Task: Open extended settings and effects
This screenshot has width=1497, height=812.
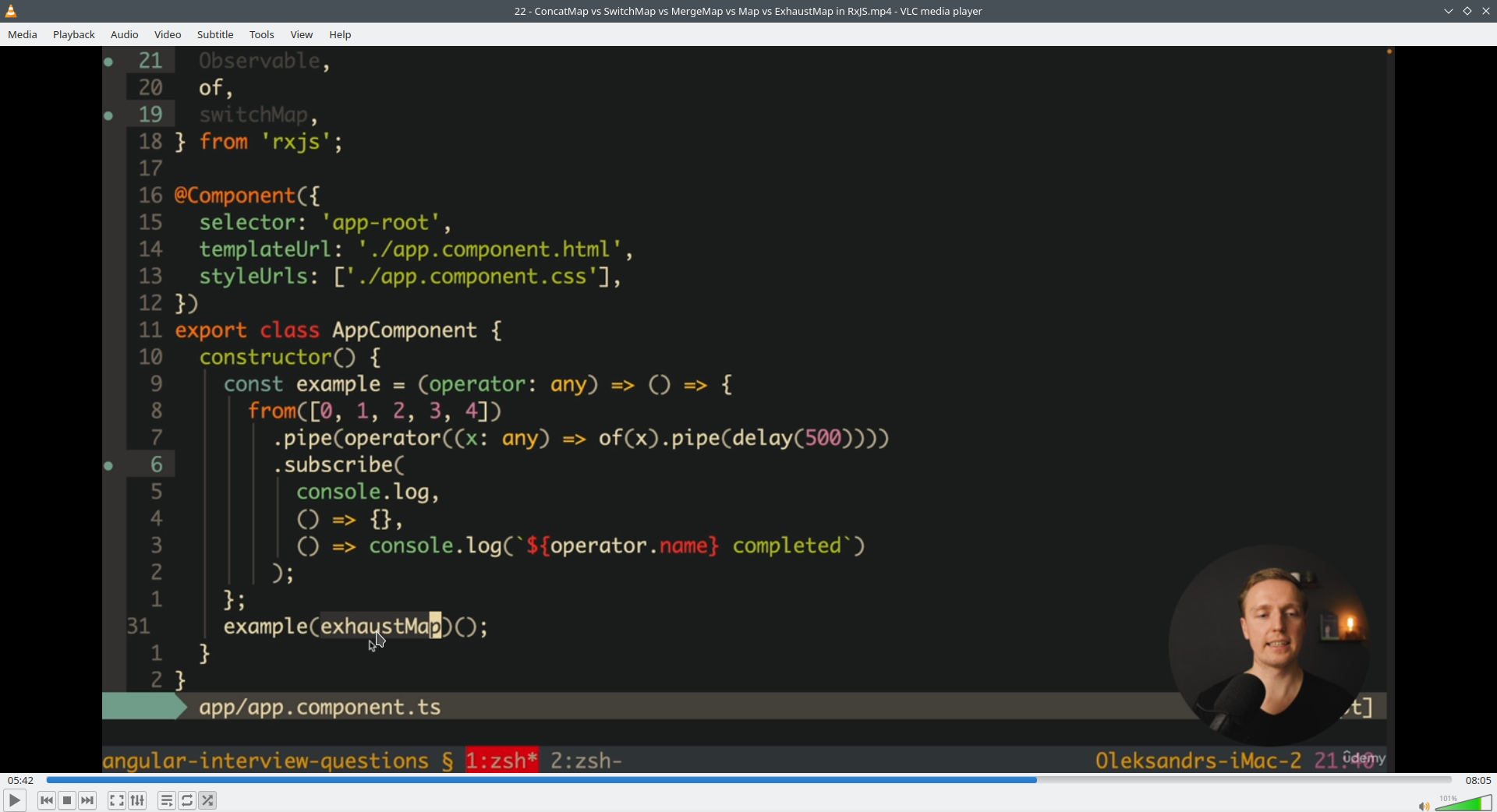Action: coord(137,800)
